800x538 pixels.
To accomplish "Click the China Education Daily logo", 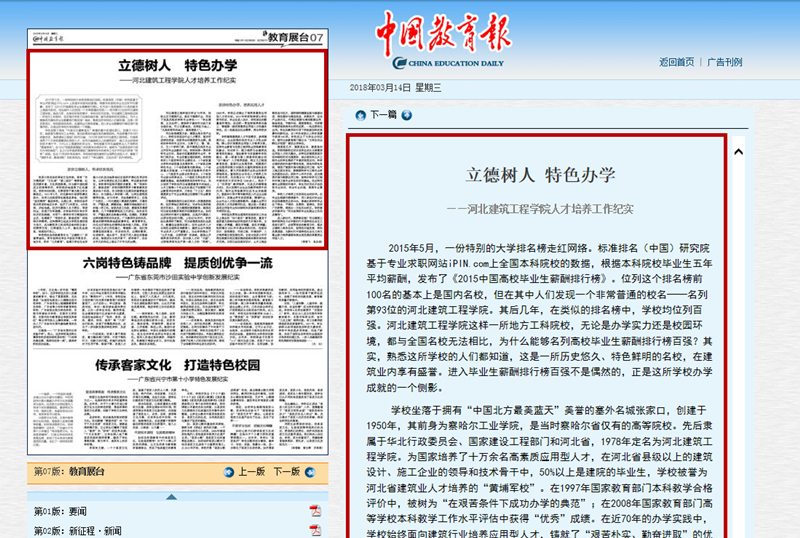I will [448, 63].
